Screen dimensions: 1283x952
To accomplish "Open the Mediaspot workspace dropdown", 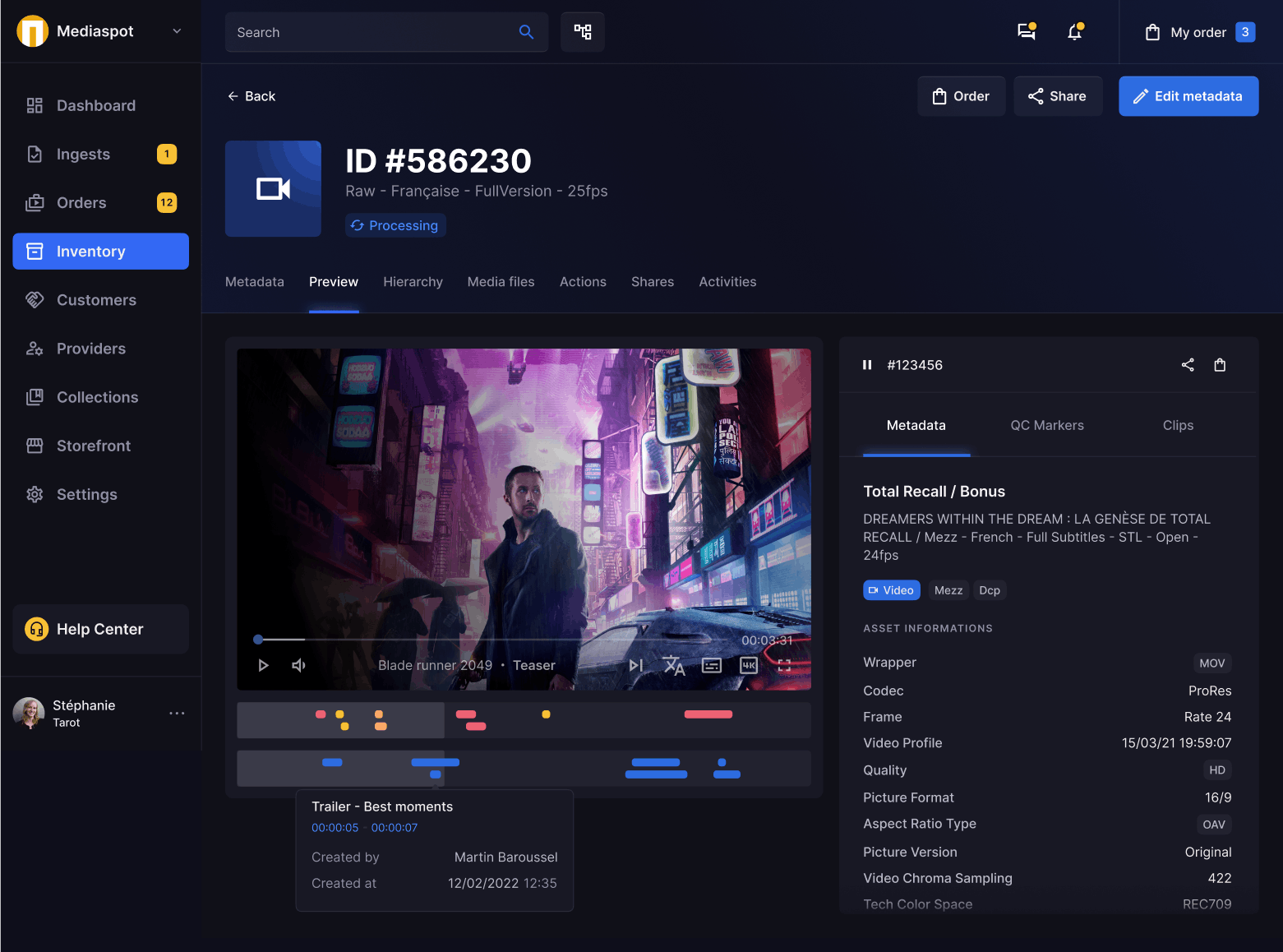I will 177,31.
